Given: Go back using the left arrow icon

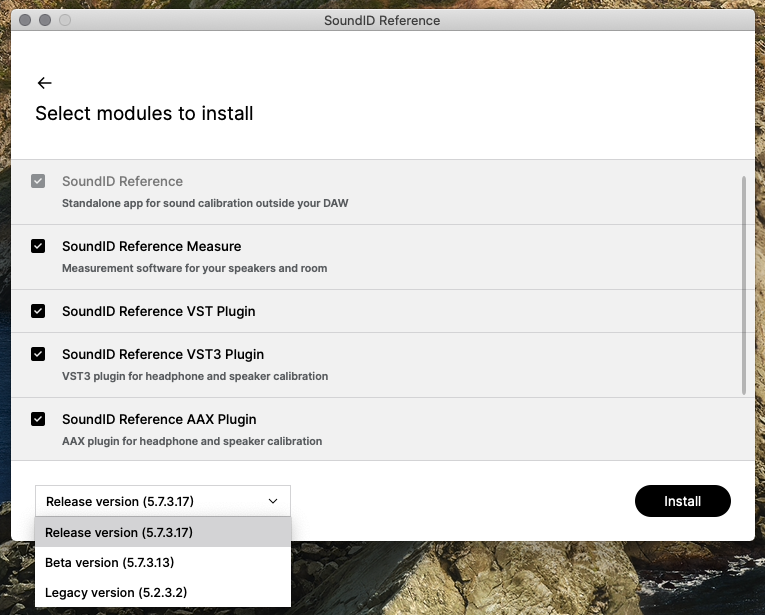Looking at the screenshot, I should (x=44, y=83).
